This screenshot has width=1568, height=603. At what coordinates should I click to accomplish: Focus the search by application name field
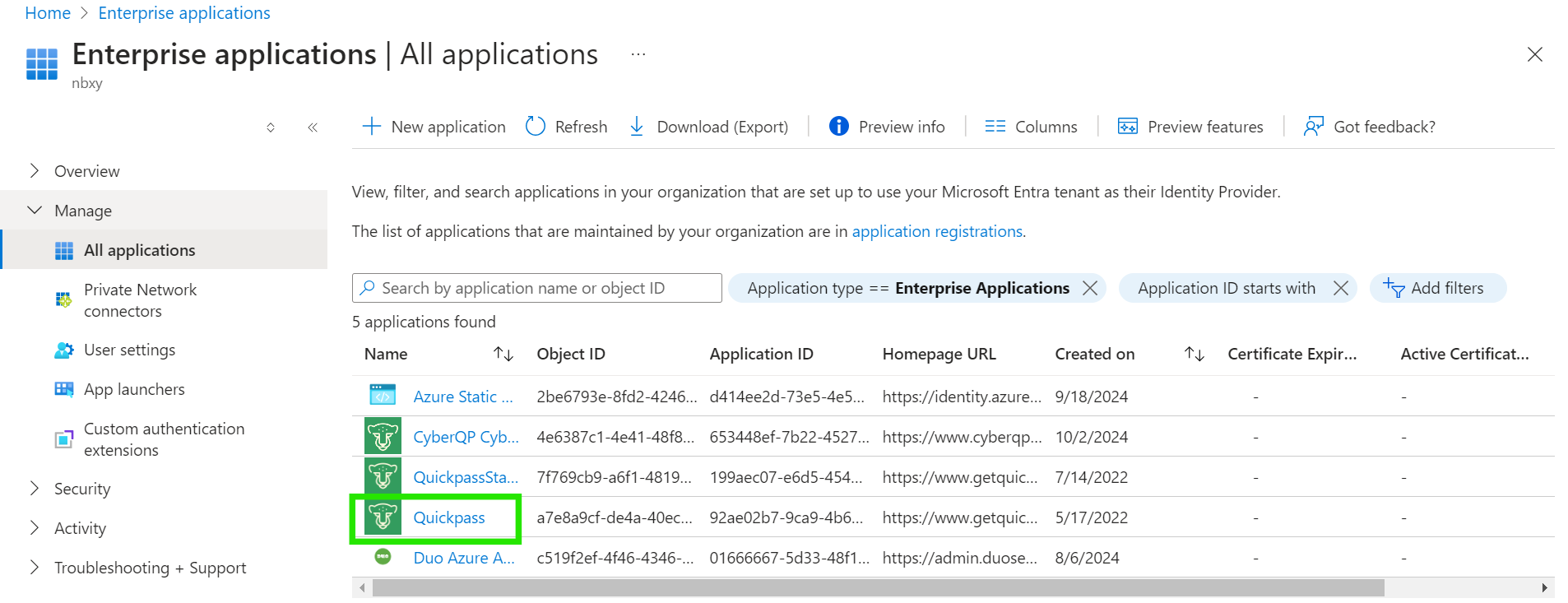pos(537,288)
